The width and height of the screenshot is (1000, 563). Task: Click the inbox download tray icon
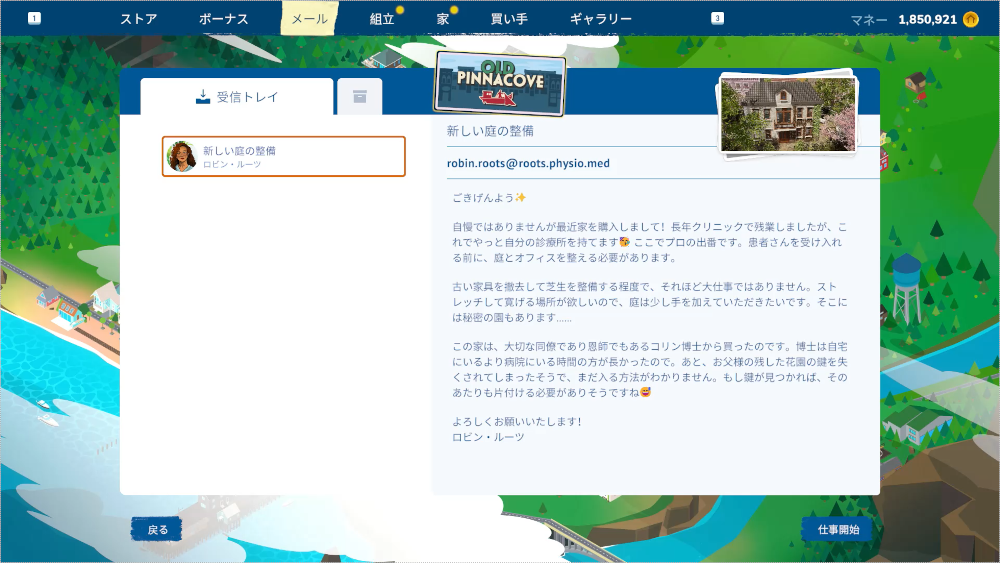[203, 97]
